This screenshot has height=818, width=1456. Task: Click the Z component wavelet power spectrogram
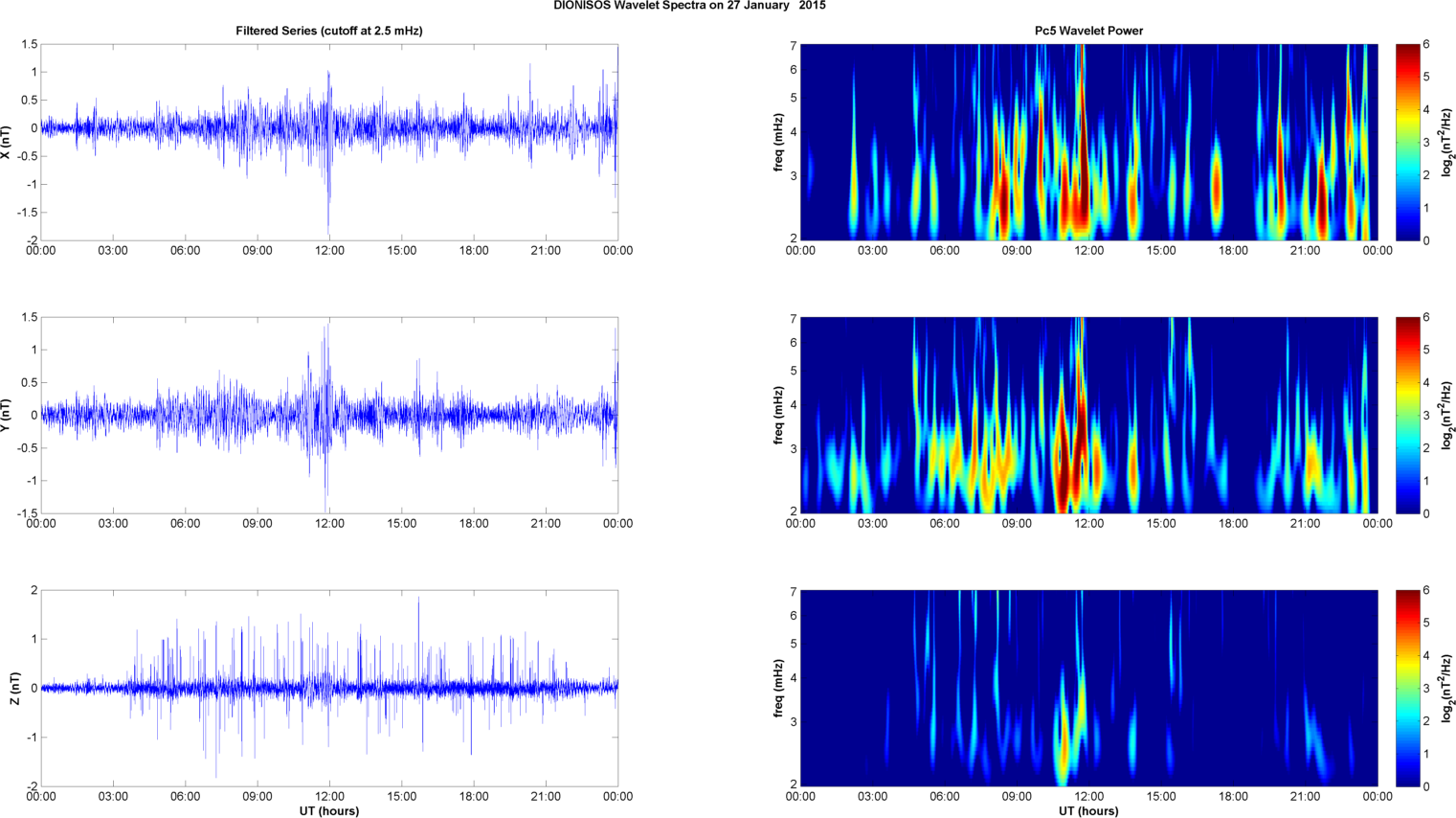click(1088, 688)
